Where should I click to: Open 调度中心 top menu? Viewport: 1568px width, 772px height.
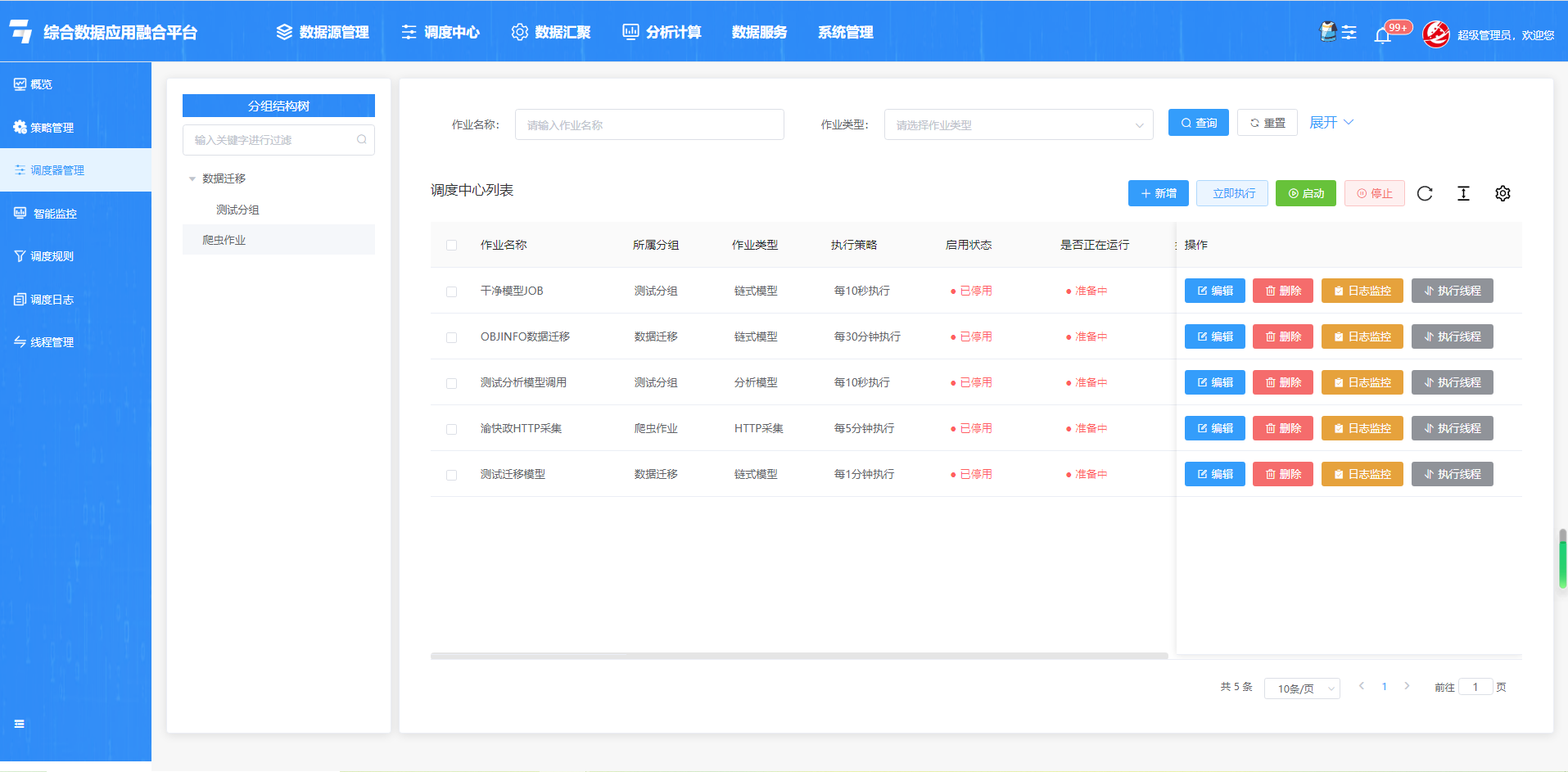click(441, 32)
